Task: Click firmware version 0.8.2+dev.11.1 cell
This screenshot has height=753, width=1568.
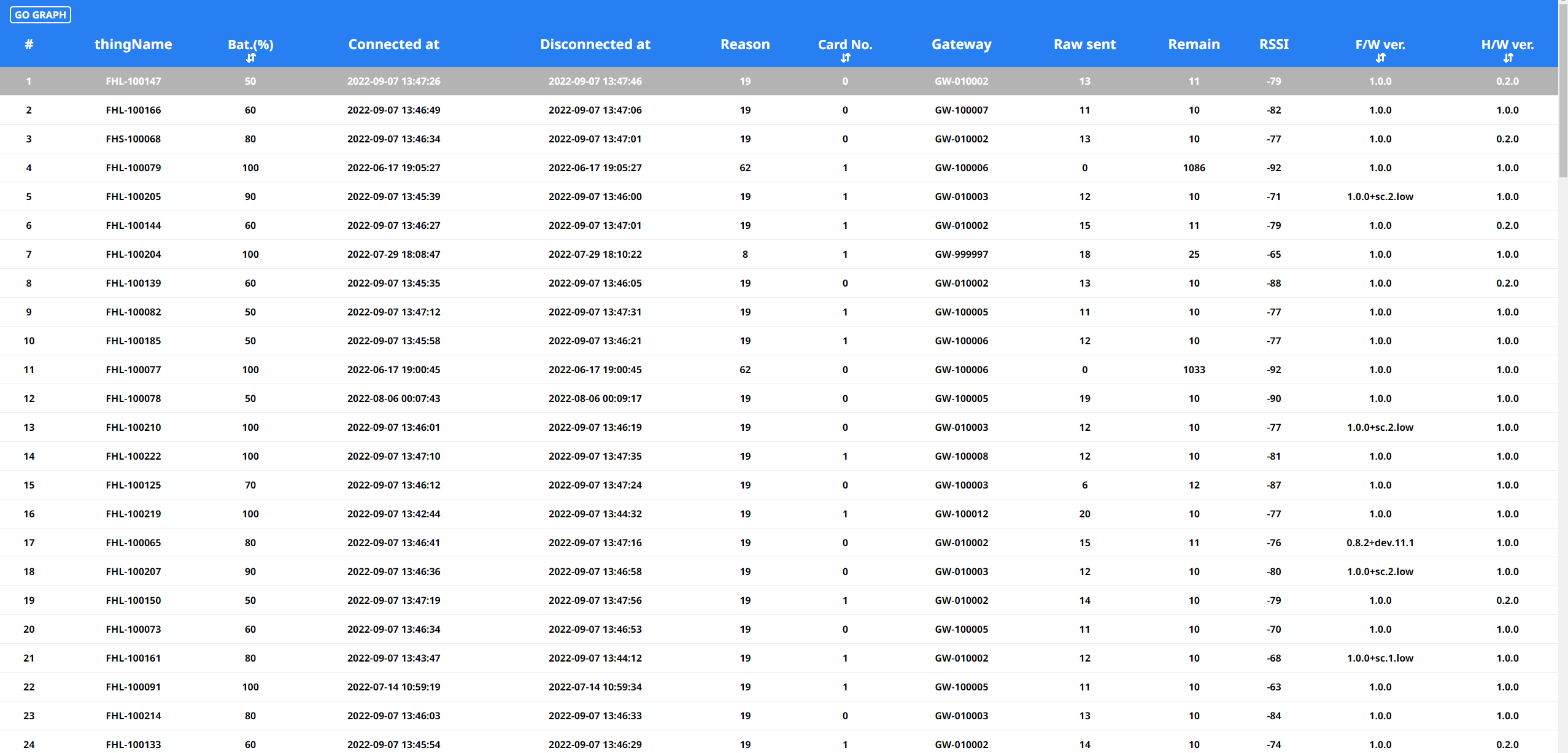Action: point(1380,543)
